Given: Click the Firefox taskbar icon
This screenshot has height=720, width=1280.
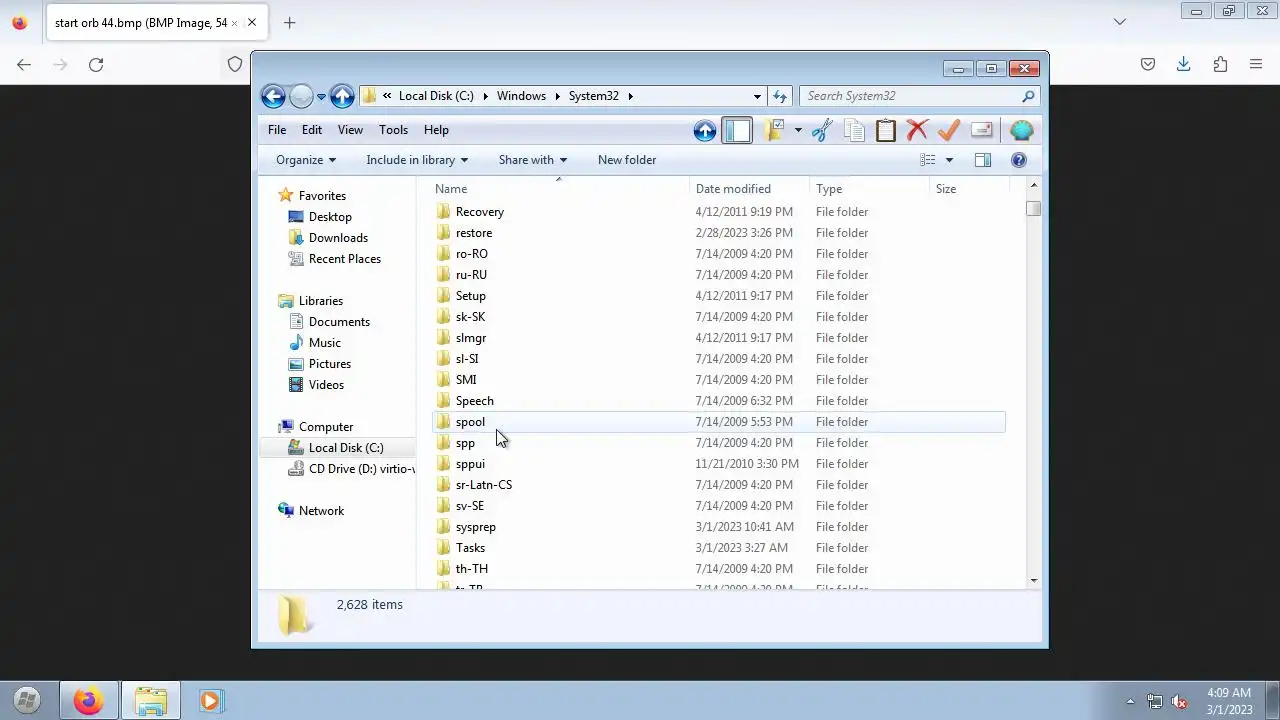Looking at the screenshot, I should tap(88, 701).
